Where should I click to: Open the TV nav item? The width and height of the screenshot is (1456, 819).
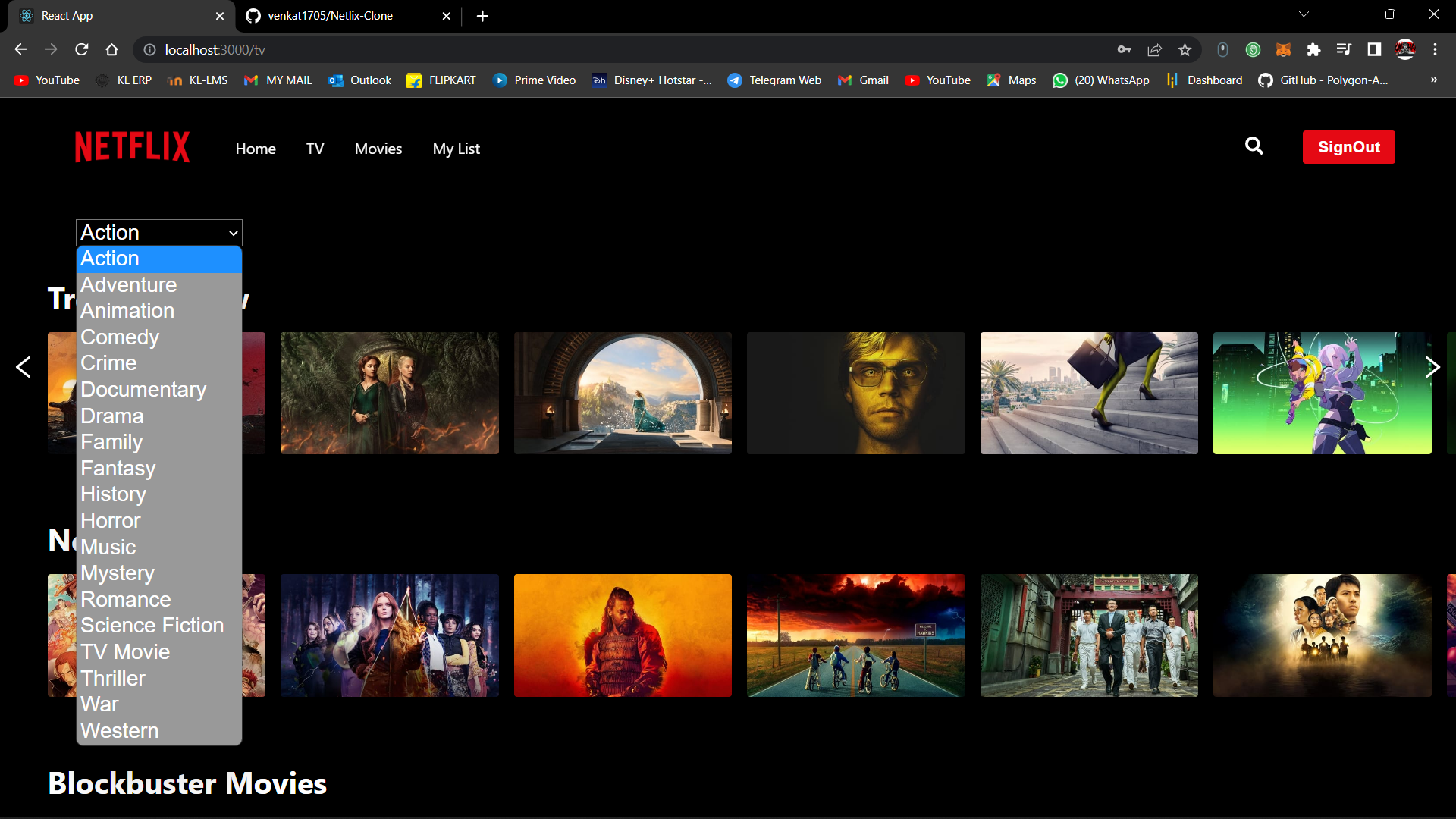point(315,149)
